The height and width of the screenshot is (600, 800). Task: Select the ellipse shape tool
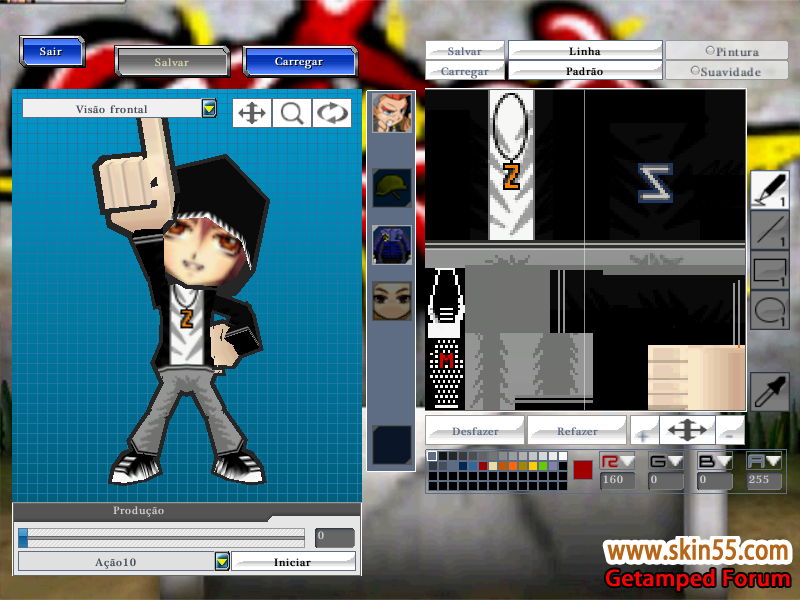coord(770,310)
